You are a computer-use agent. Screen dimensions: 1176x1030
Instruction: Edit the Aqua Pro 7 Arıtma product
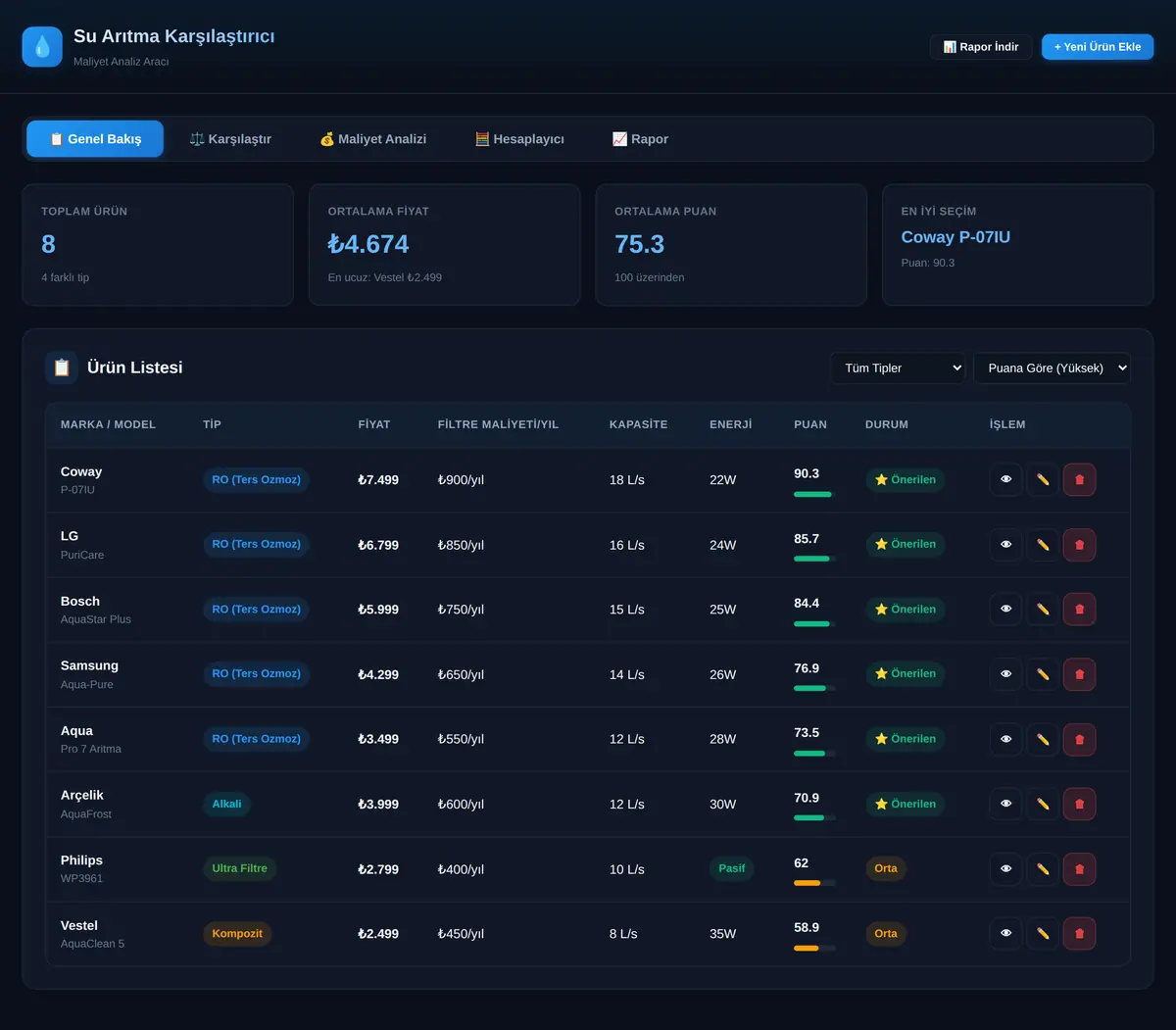tap(1043, 739)
